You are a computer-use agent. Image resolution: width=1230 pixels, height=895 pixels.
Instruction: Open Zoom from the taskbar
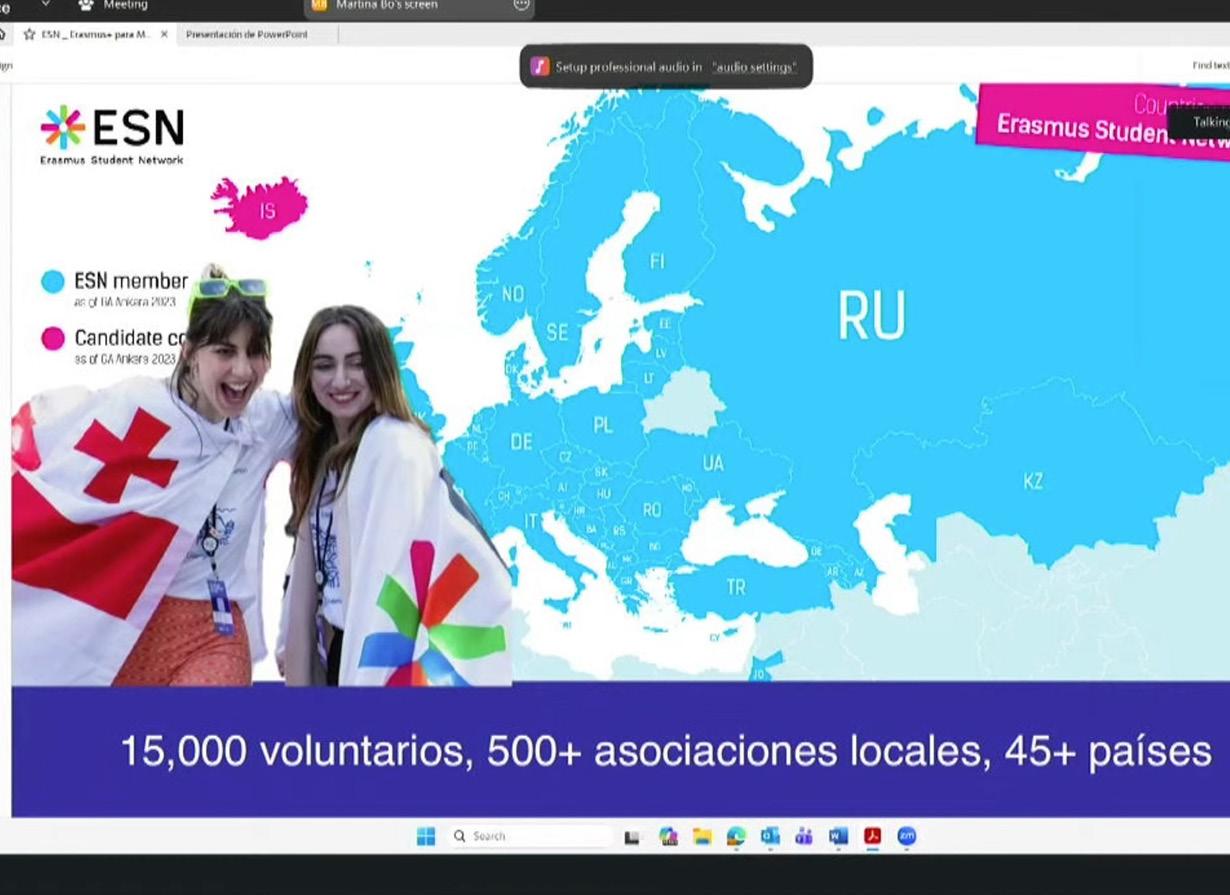(907, 836)
